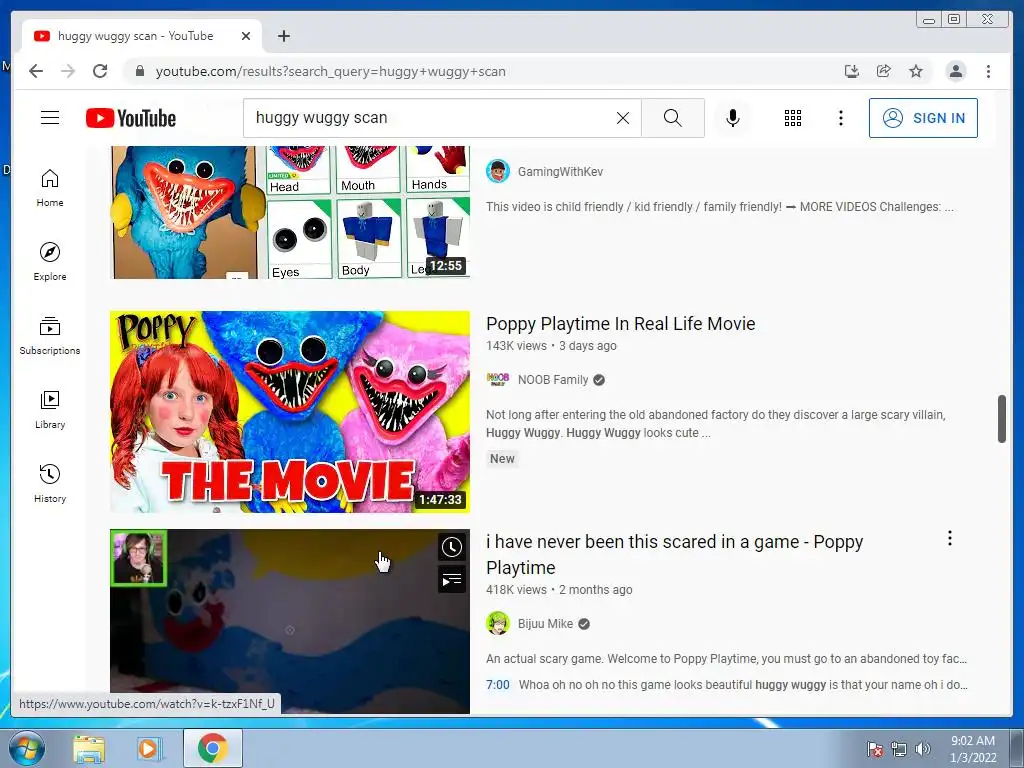Open Poppy Playtime In Real Life Movie title

[x=620, y=324]
